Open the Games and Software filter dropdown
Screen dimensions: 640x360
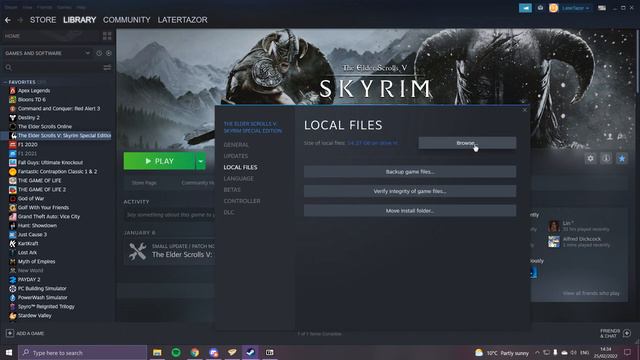pyautogui.click(x=47, y=53)
